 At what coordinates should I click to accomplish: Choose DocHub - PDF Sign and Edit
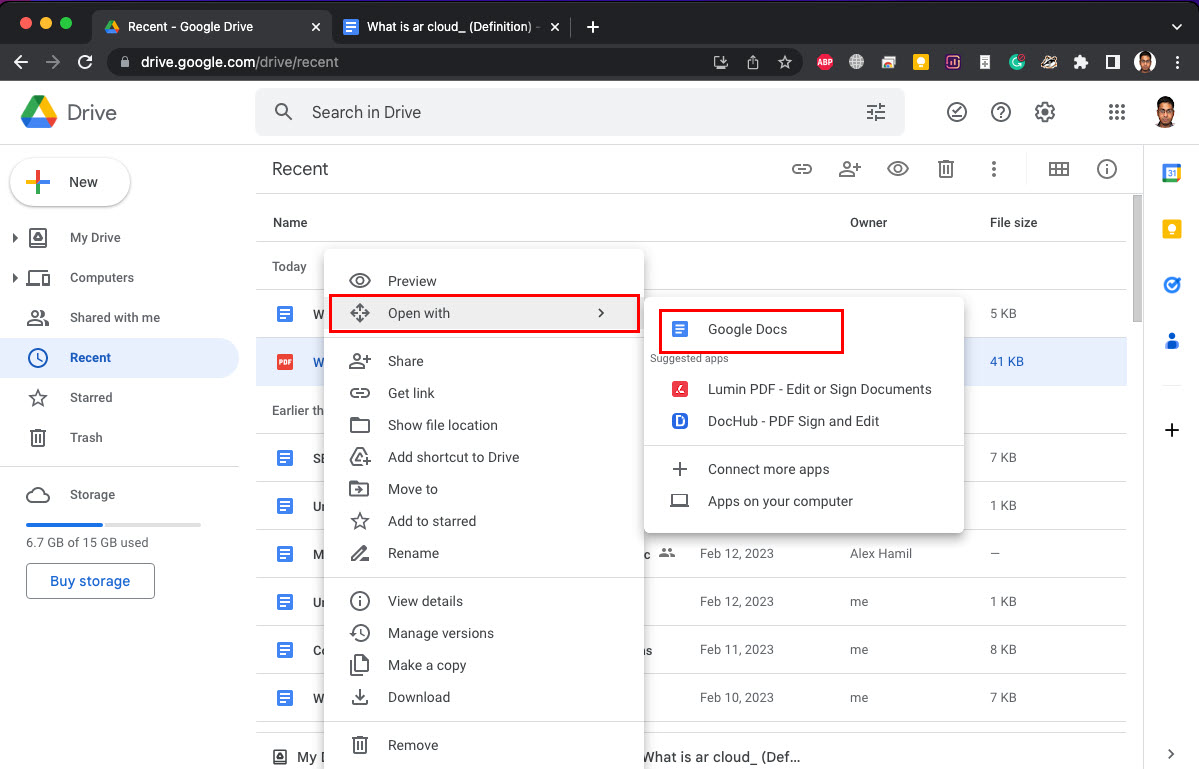(804, 421)
